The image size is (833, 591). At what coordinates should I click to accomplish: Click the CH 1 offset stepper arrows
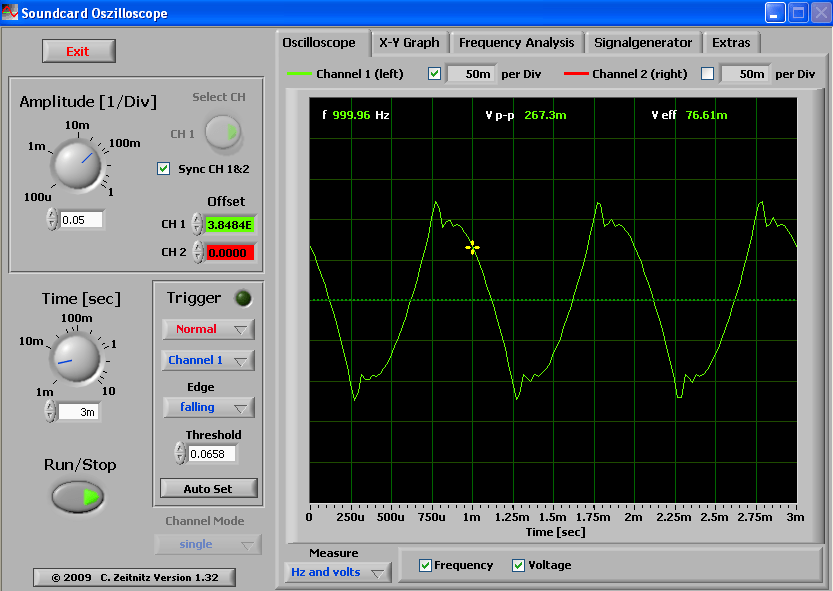[197, 224]
